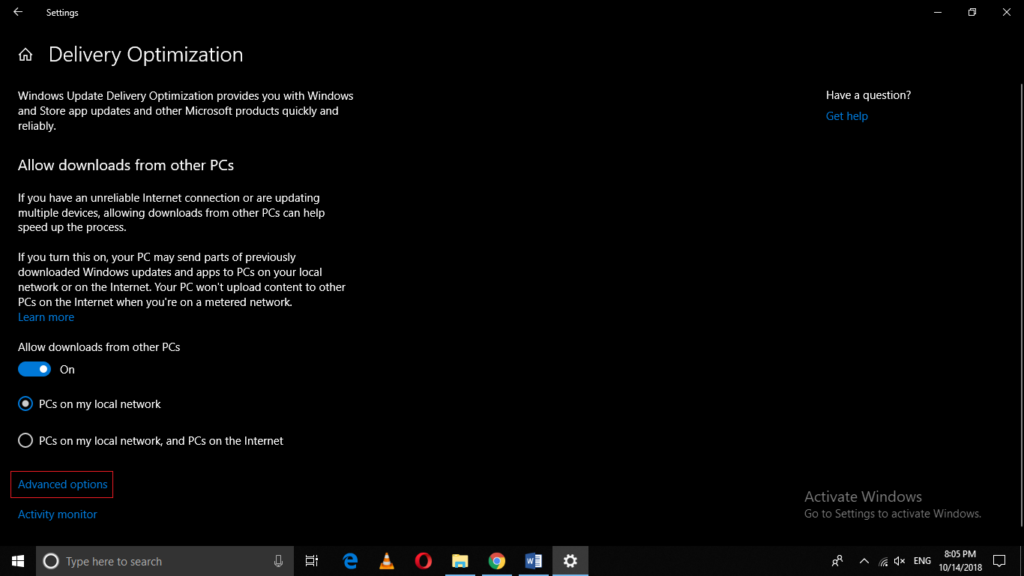
Task: Go back using the Settings back arrow
Action: tap(18, 12)
